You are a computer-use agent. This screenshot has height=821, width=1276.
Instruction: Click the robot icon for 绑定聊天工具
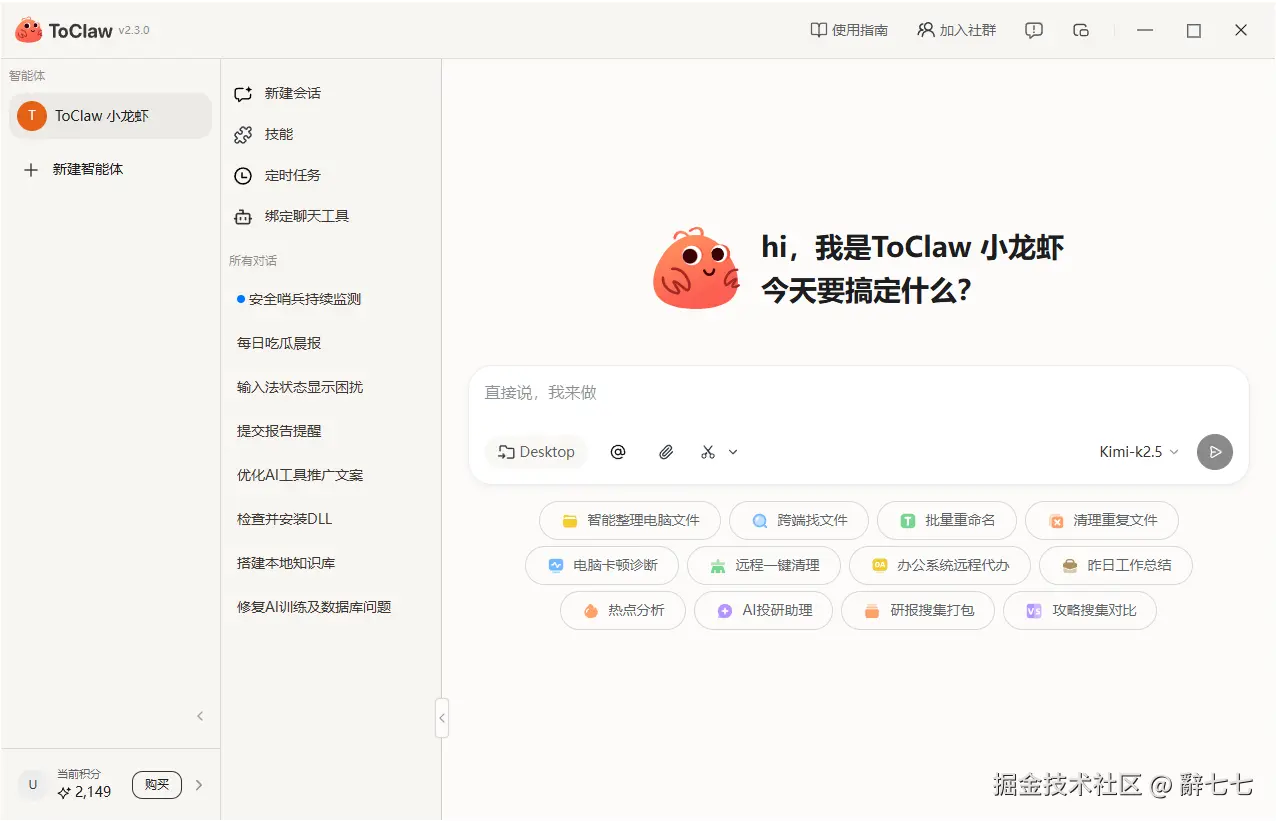(243, 217)
